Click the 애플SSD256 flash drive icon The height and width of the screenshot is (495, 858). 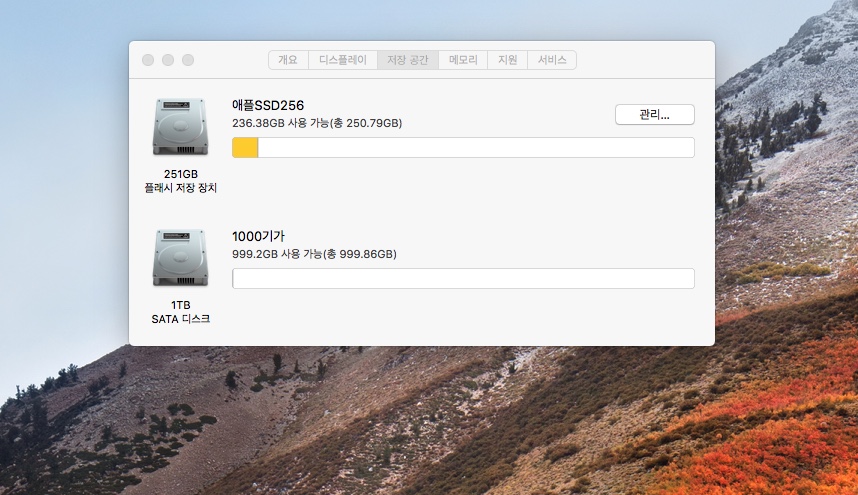(x=180, y=127)
